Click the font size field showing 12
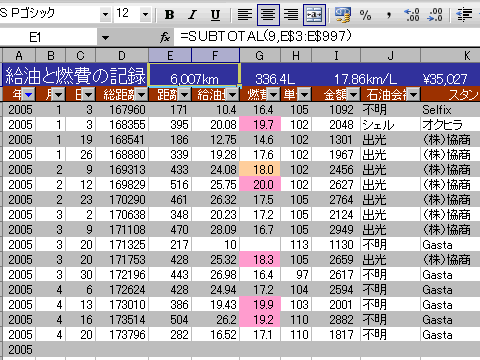480x360 pixels. click(x=127, y=14)
